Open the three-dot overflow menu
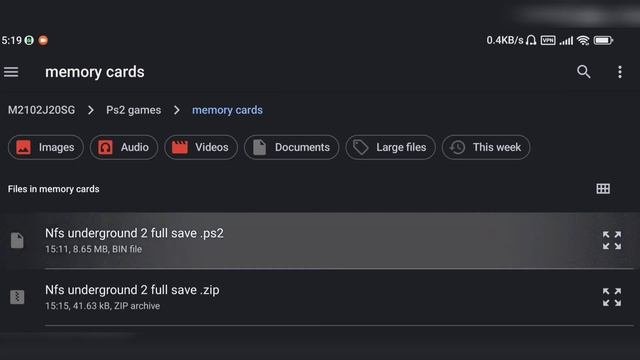This screenshot has height=360, width=640. 620,72
